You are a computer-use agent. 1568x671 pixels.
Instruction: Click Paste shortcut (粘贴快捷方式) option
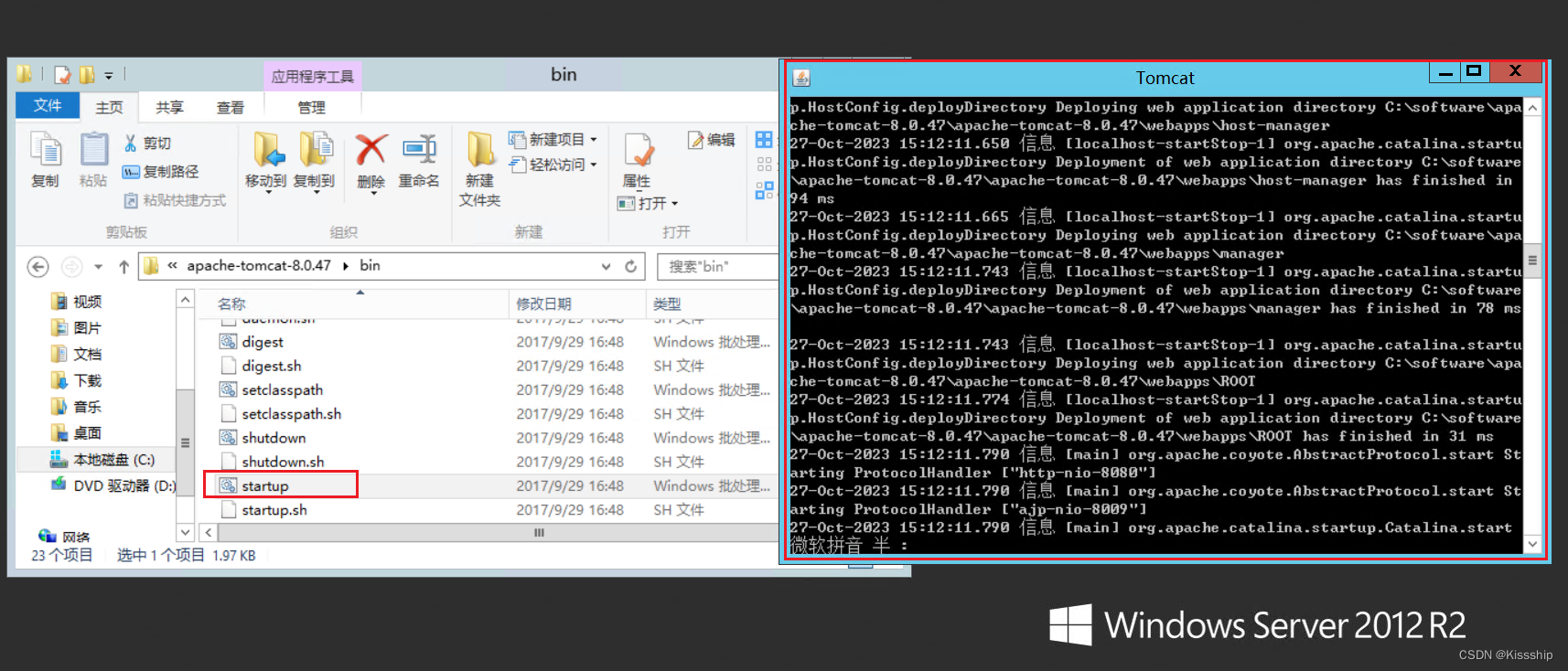pyautogui.click(x=175, y=200)
